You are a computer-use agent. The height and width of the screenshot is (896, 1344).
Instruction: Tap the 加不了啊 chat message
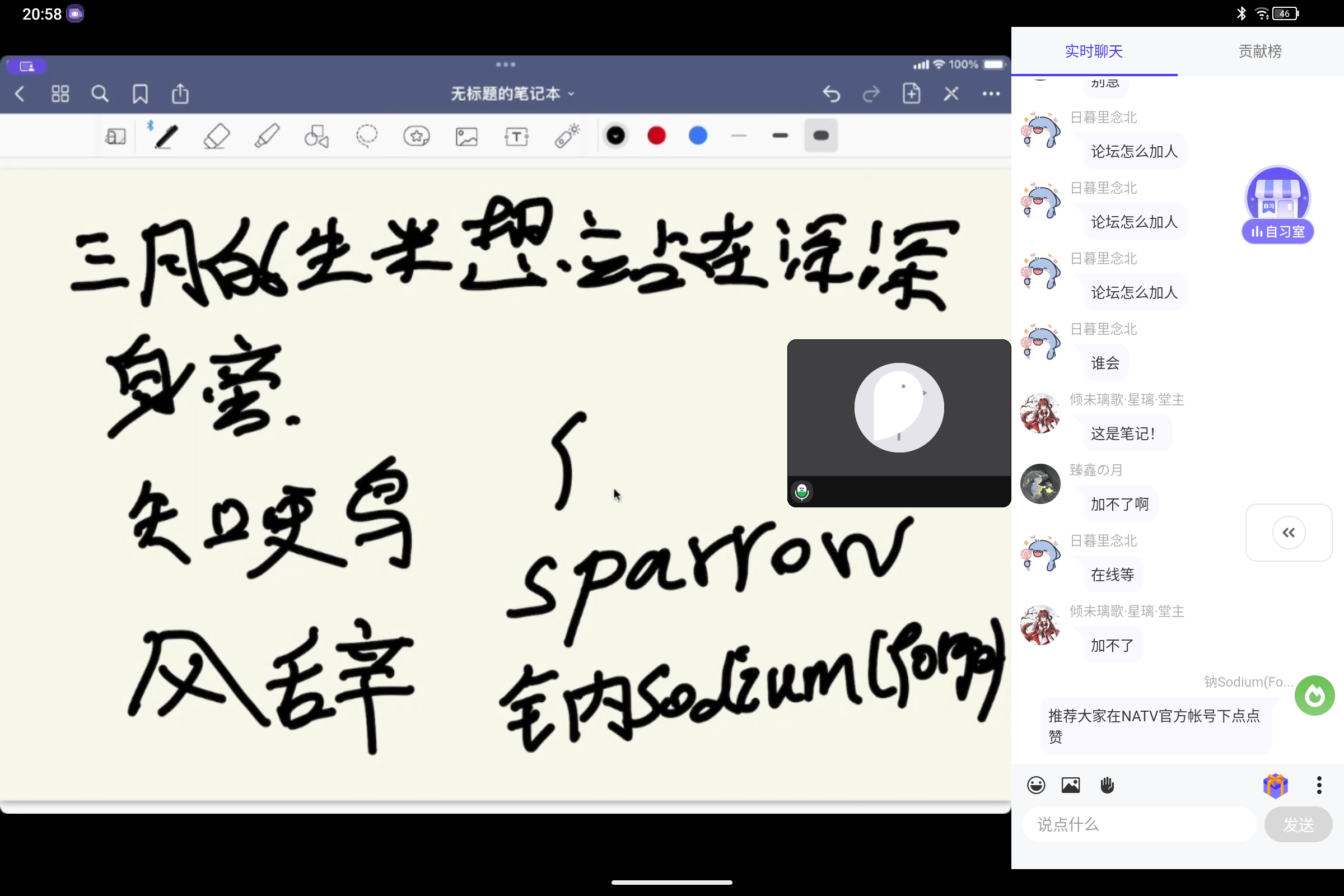(1119, 505)
